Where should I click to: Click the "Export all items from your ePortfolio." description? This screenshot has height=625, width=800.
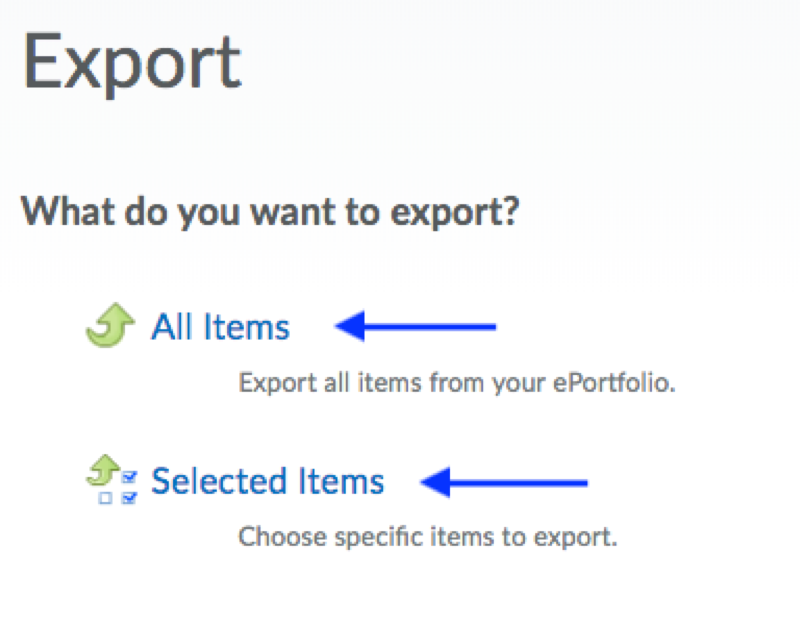click(457, 383)
